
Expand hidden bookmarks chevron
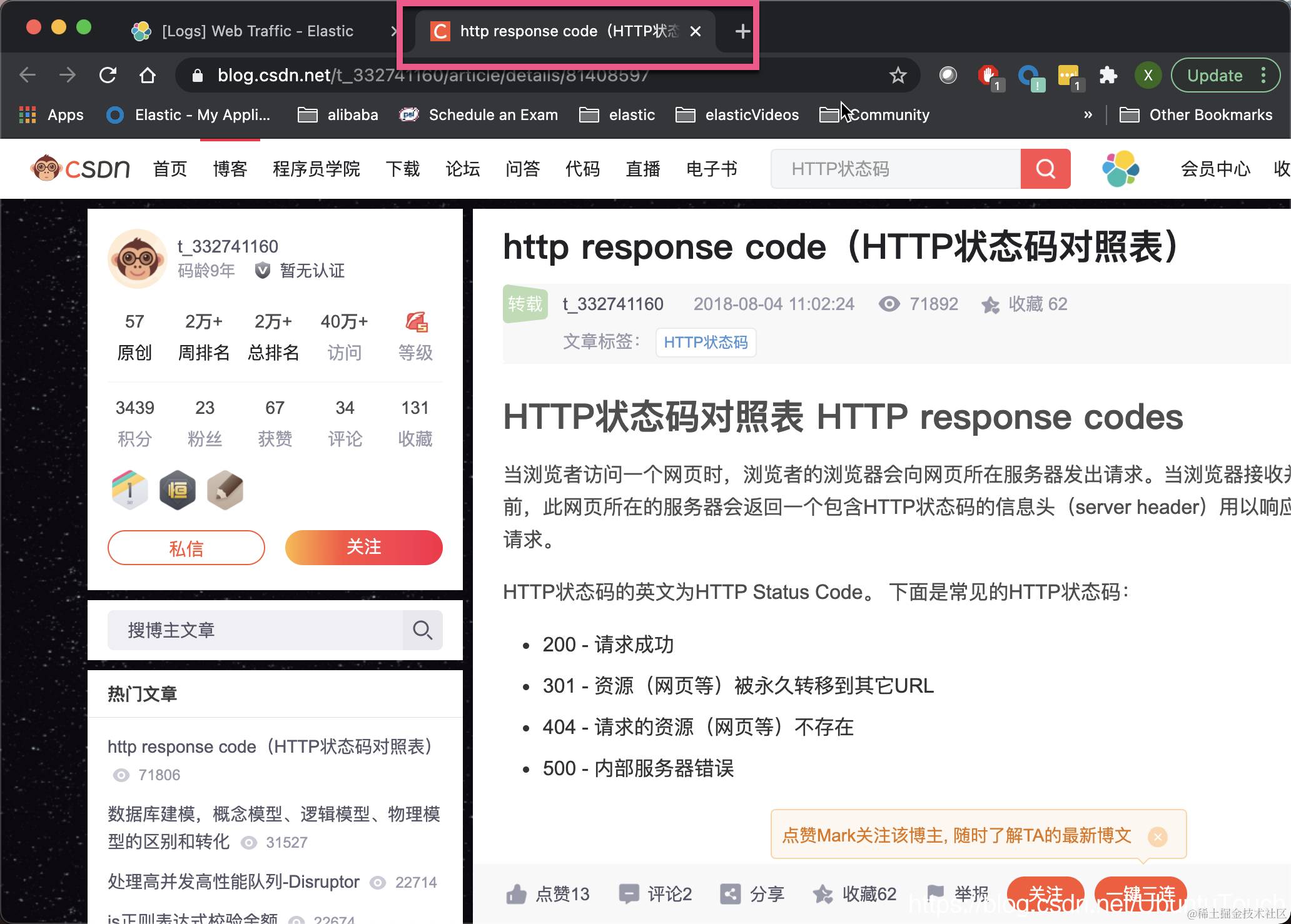1088,114
